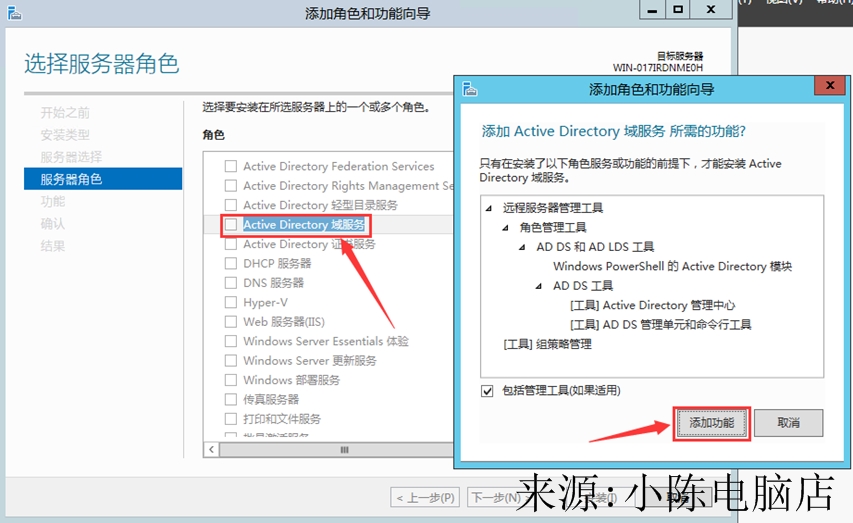Go to the 确认 wizard step
This screenshot has width=853, height=523.
[x=53, y=224]
